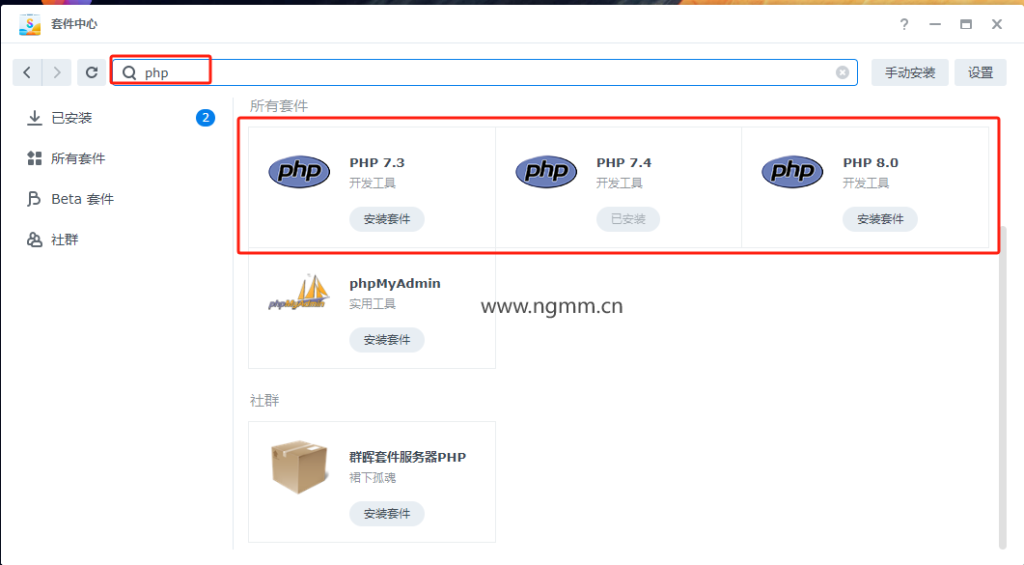Click the 社群 people icon
This screenshot has width=1024, height=565.
pos(34,240)
